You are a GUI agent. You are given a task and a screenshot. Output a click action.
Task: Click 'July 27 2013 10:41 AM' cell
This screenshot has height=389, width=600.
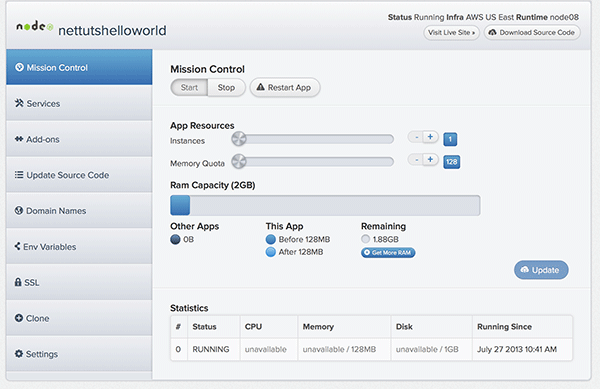point(522,349)
